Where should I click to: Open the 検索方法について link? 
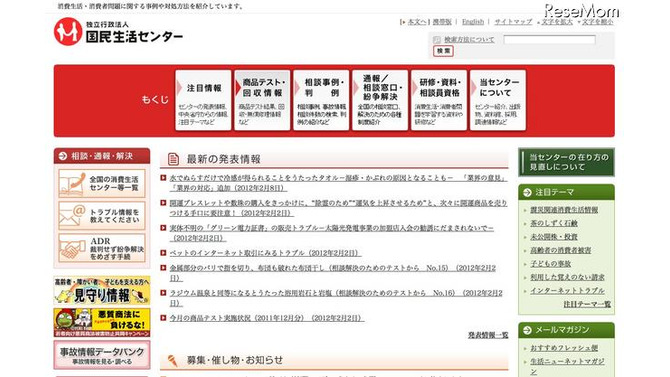(469, 40)
